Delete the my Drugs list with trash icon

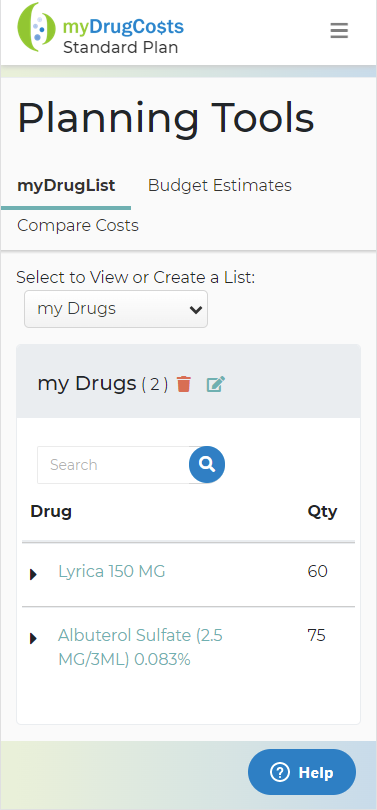click(x=184, y=384)
